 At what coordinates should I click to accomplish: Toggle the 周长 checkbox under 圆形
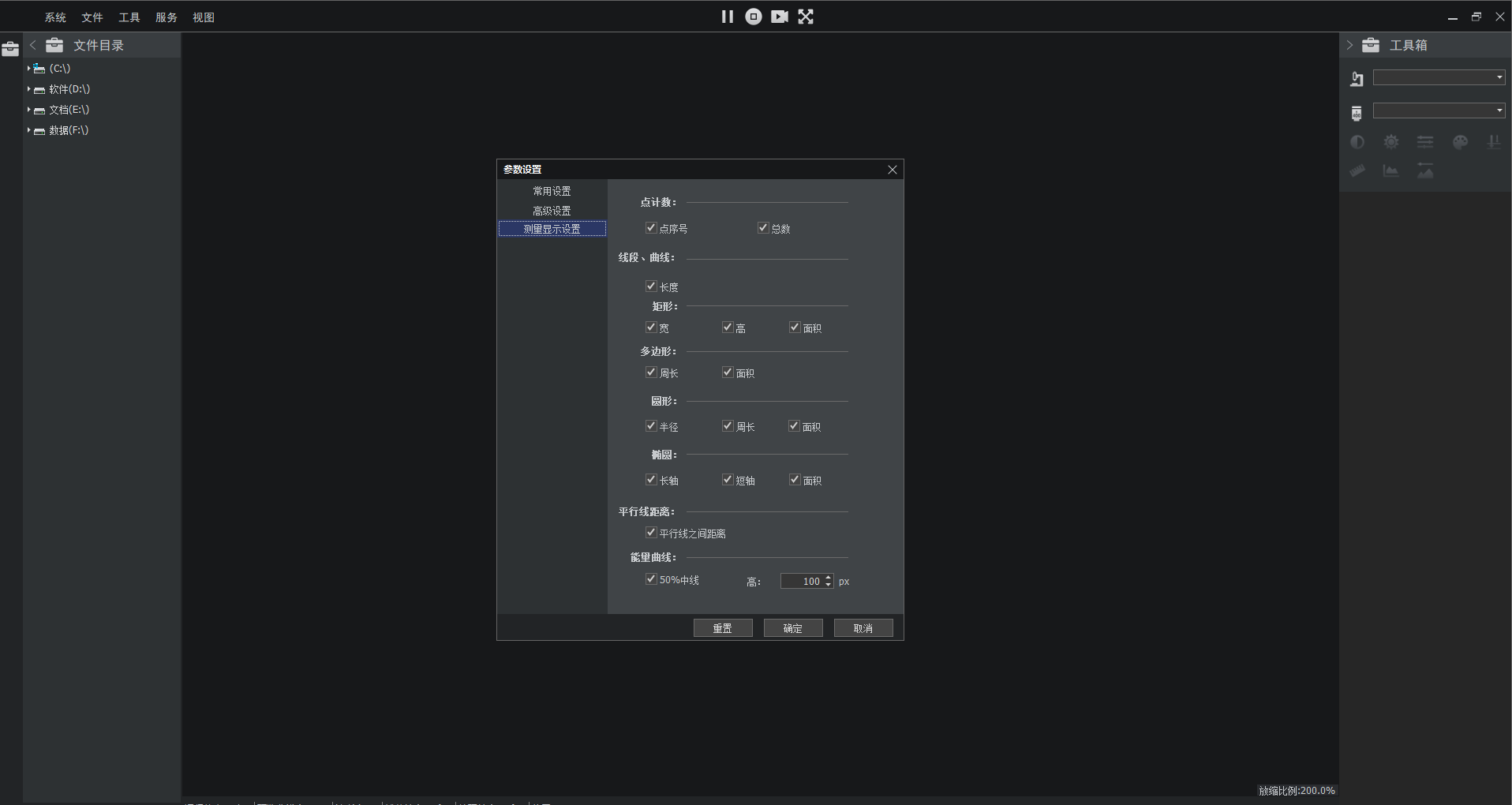pos(728,426)
